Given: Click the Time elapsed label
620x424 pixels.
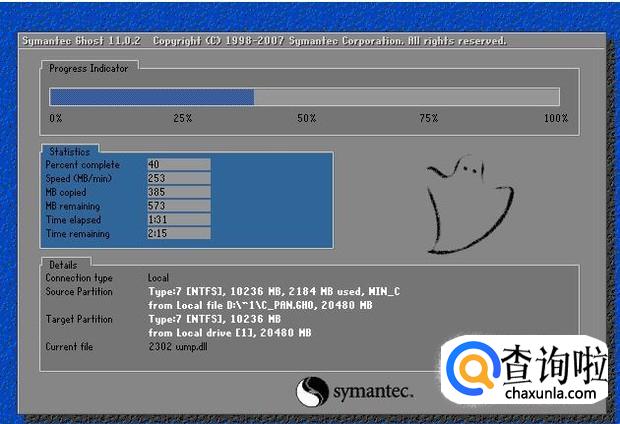Looking at the screenshot, I should (74, 220).
